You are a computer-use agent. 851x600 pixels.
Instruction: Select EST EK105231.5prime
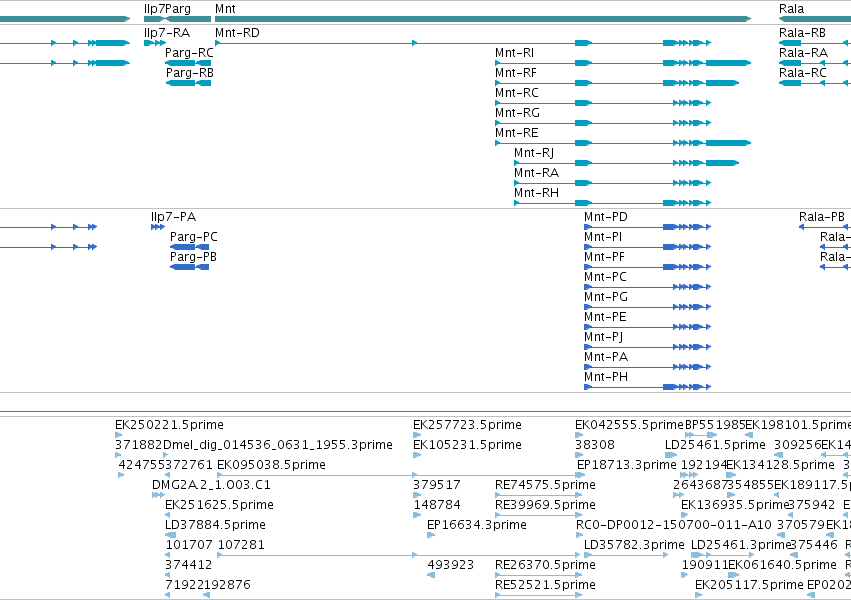click(467, 445)
